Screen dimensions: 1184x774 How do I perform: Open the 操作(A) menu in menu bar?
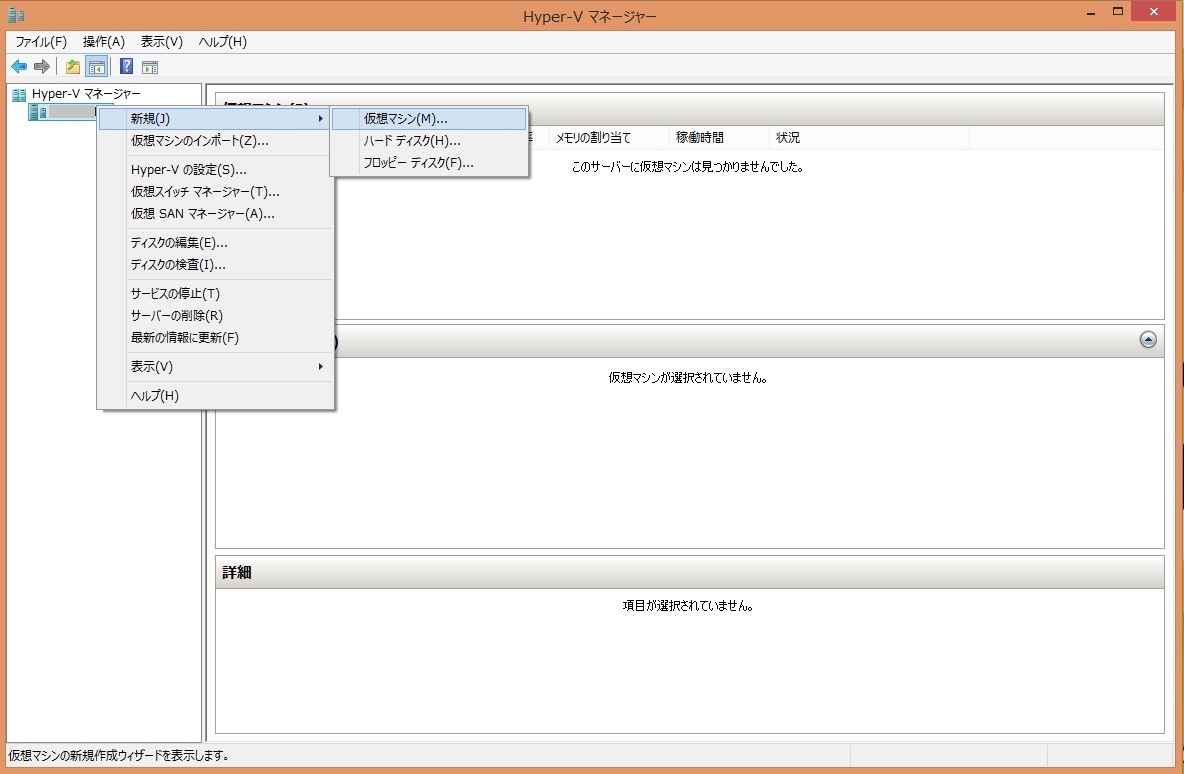pos(103,42)
